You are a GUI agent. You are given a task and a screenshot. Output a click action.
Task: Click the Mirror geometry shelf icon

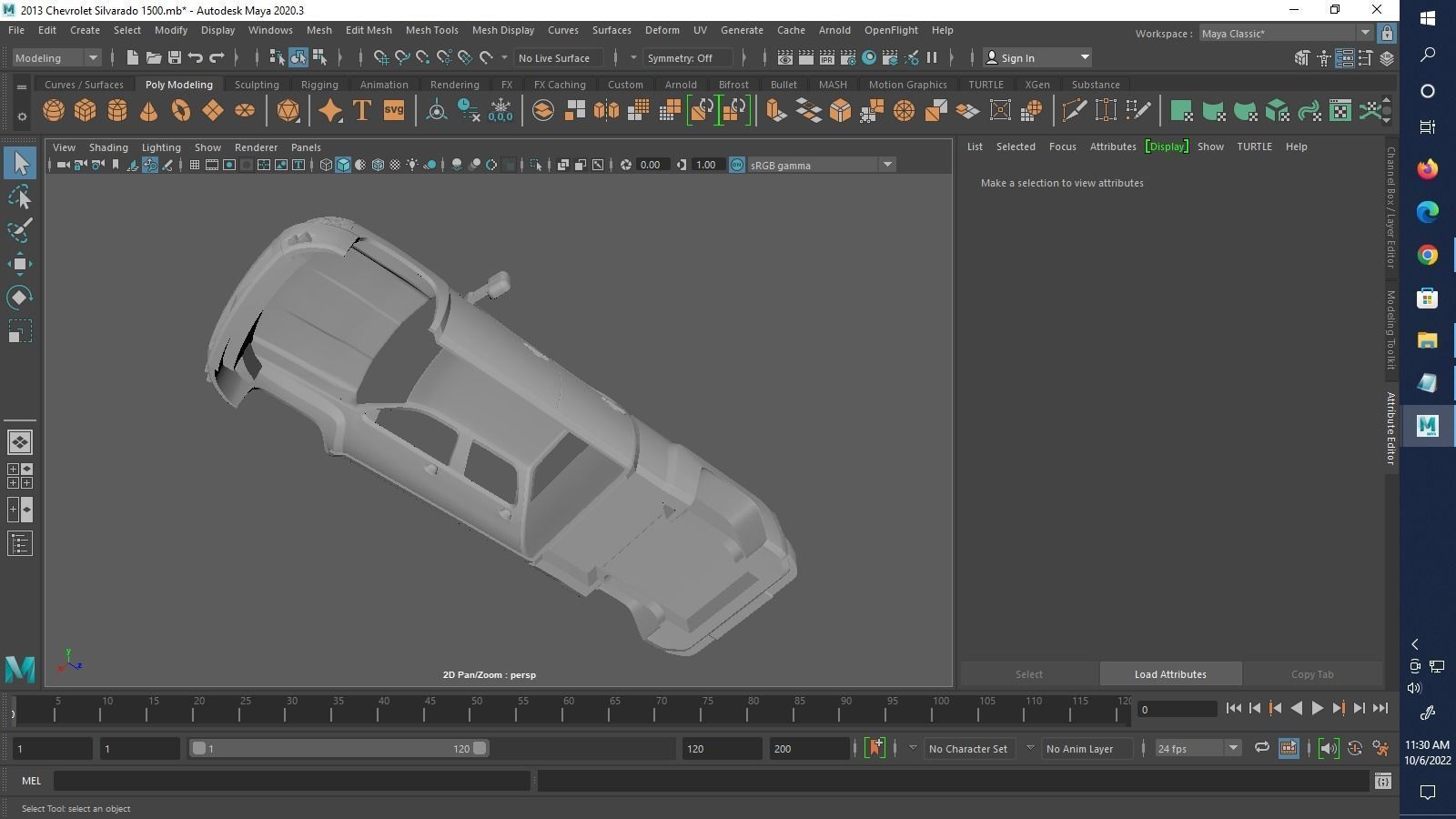pyautogui.click(x=606, y=111)
